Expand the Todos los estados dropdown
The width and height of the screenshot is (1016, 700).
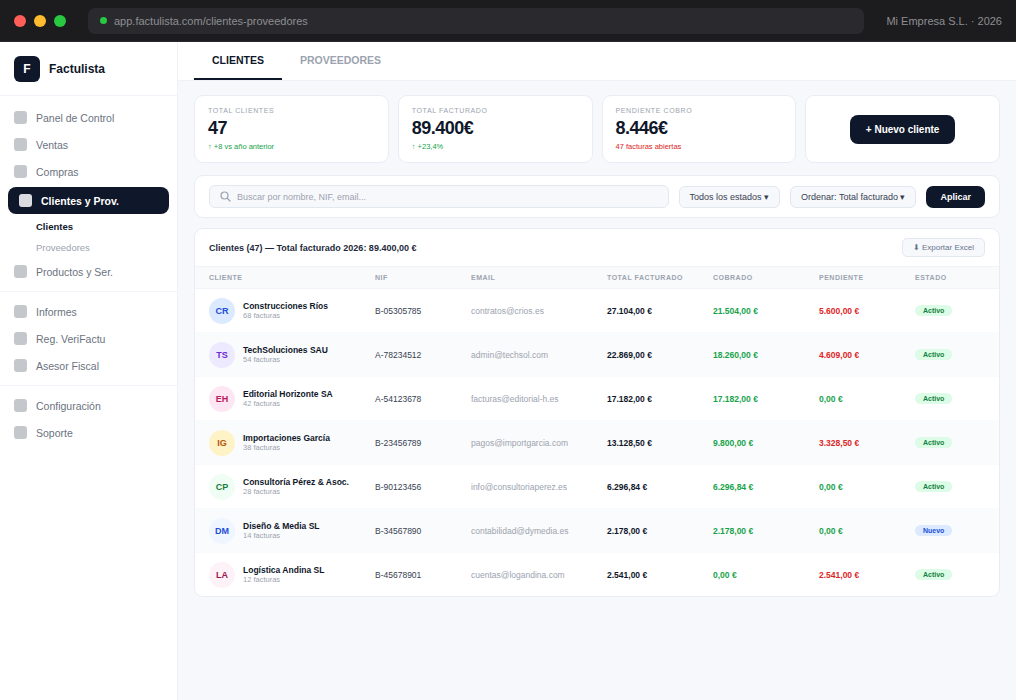pyautogui.click(x=729, y=197)
